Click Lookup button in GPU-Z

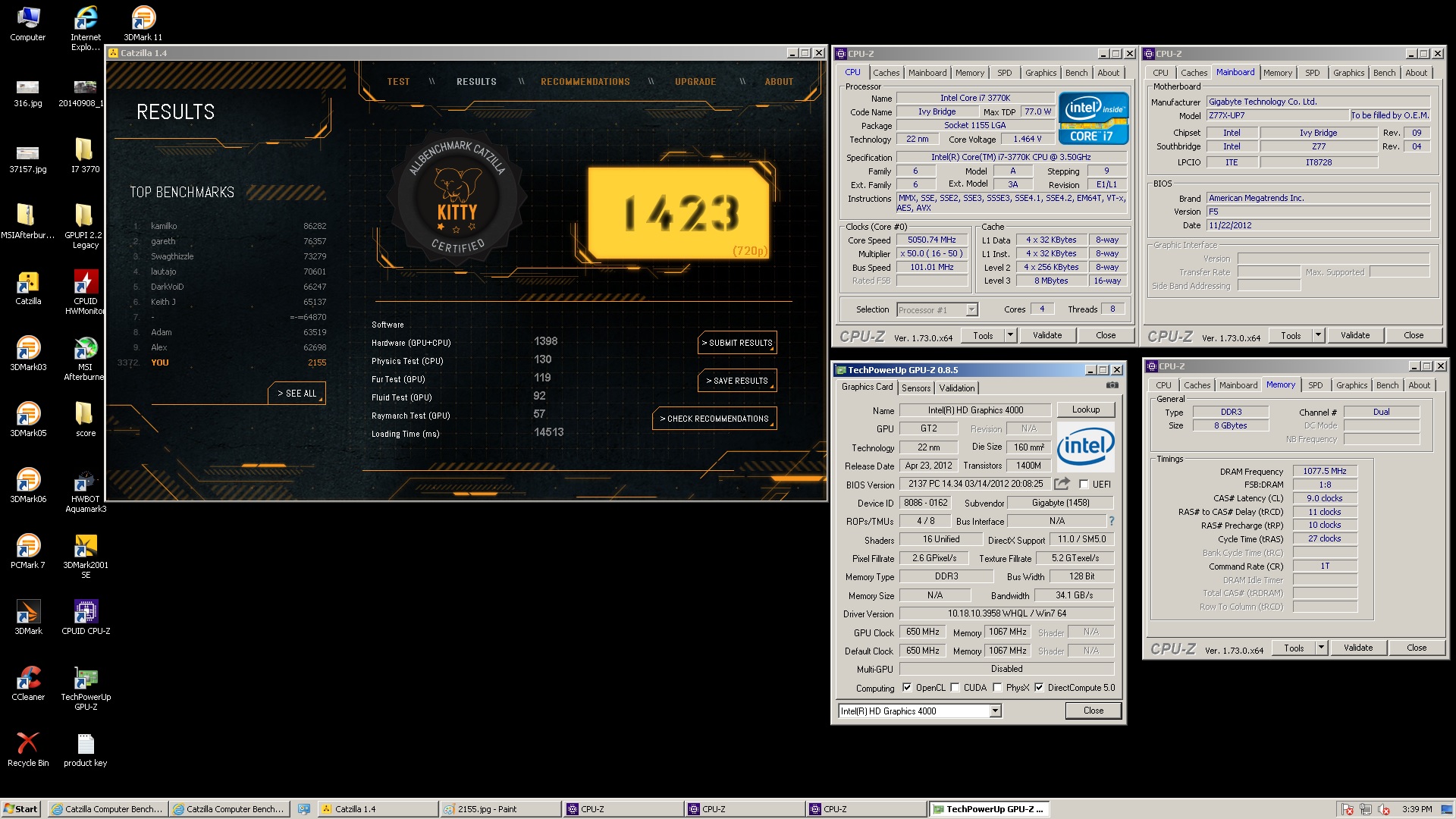[1086, 409]
